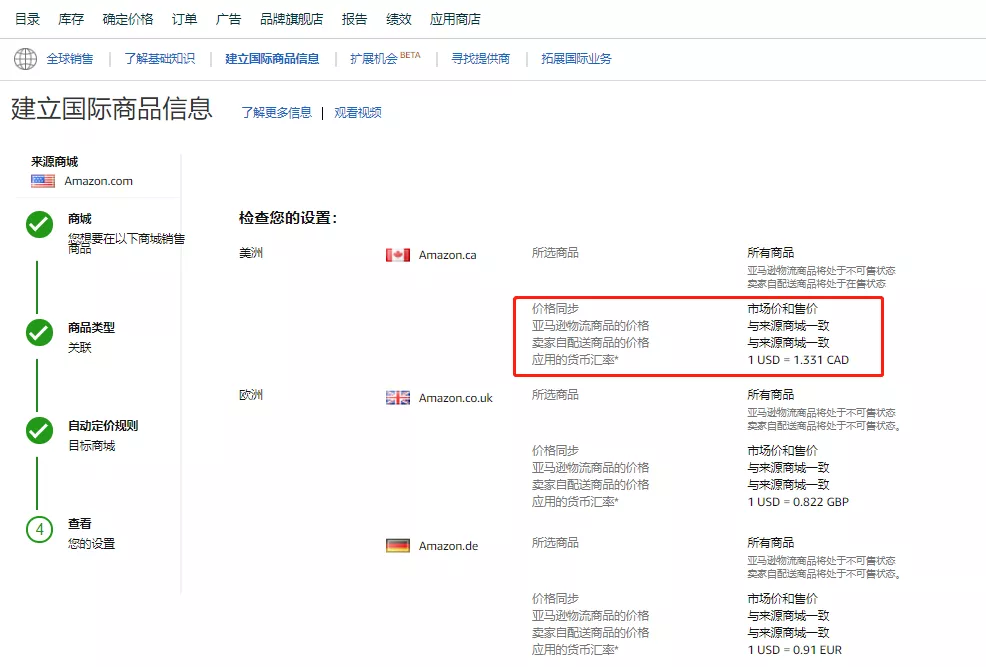Open the 拓展国际业务 section
Image resolution: width=986 pixels, height=667 pixels.
click(575, 58)
